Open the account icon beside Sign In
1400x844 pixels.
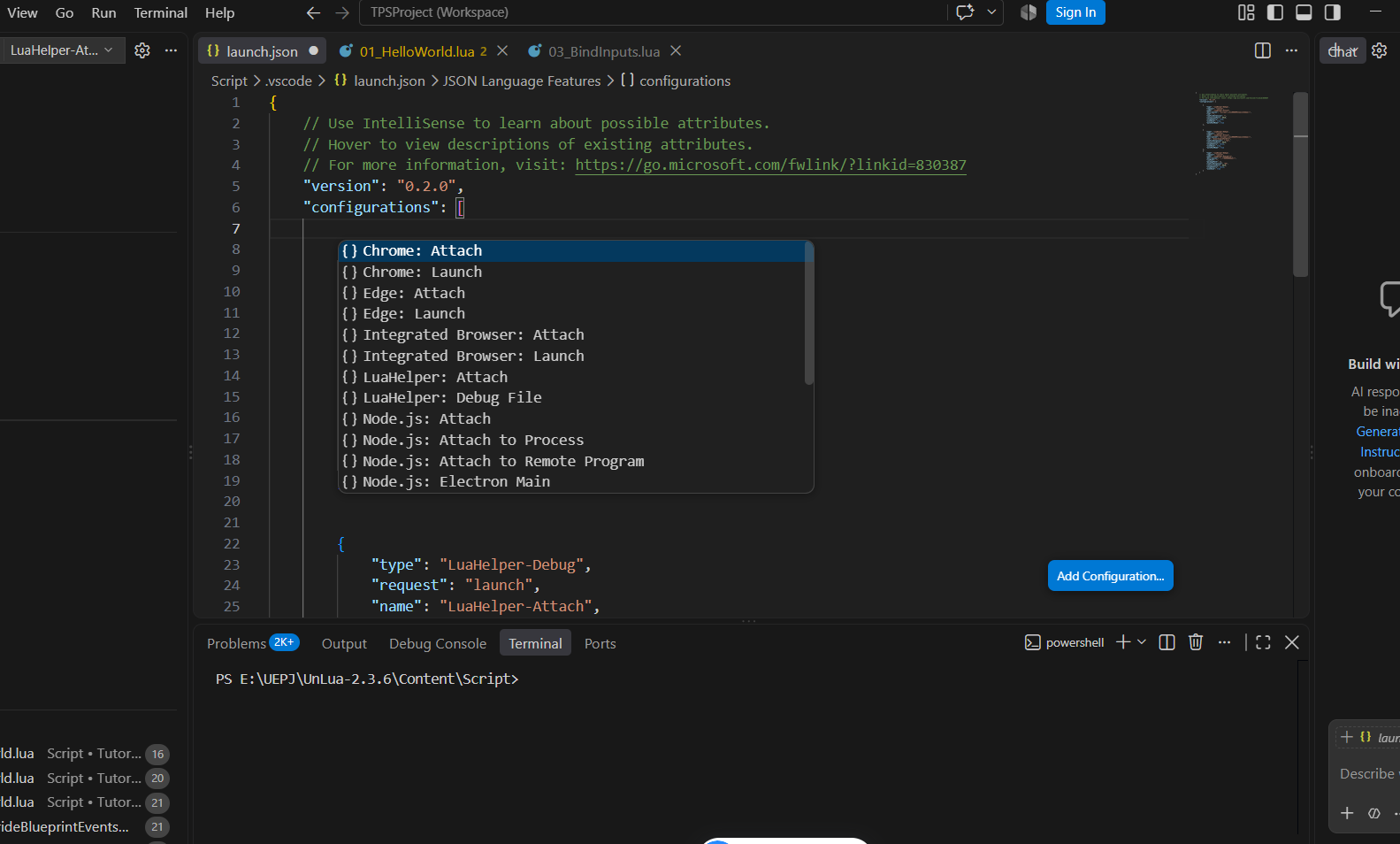tap(1028, 12)
